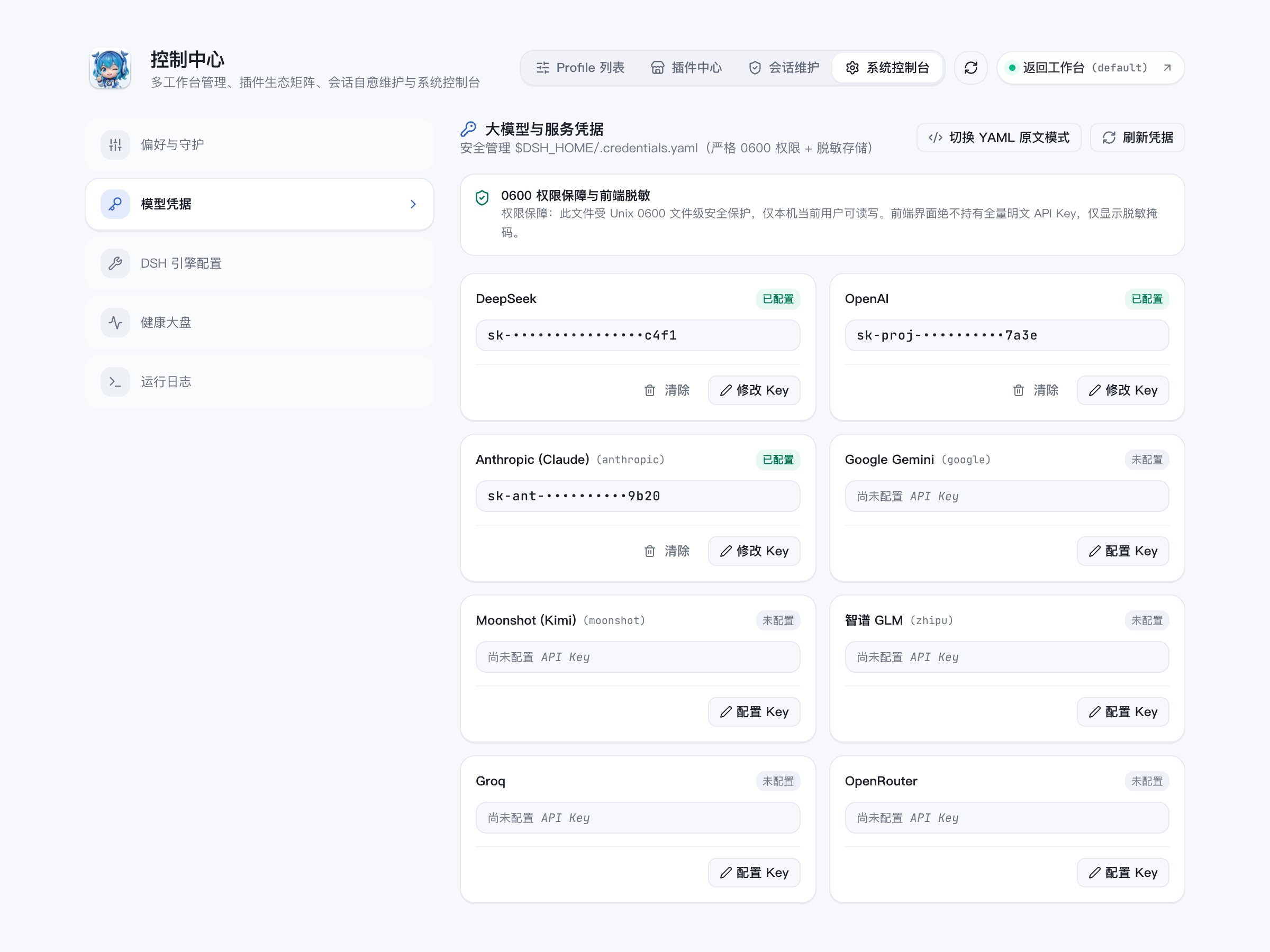The height and width of the screenshot is (952, 1270).
Task: Click pencil icon in 智谱 GLM 配置 Key
Action: point(1095,712)
